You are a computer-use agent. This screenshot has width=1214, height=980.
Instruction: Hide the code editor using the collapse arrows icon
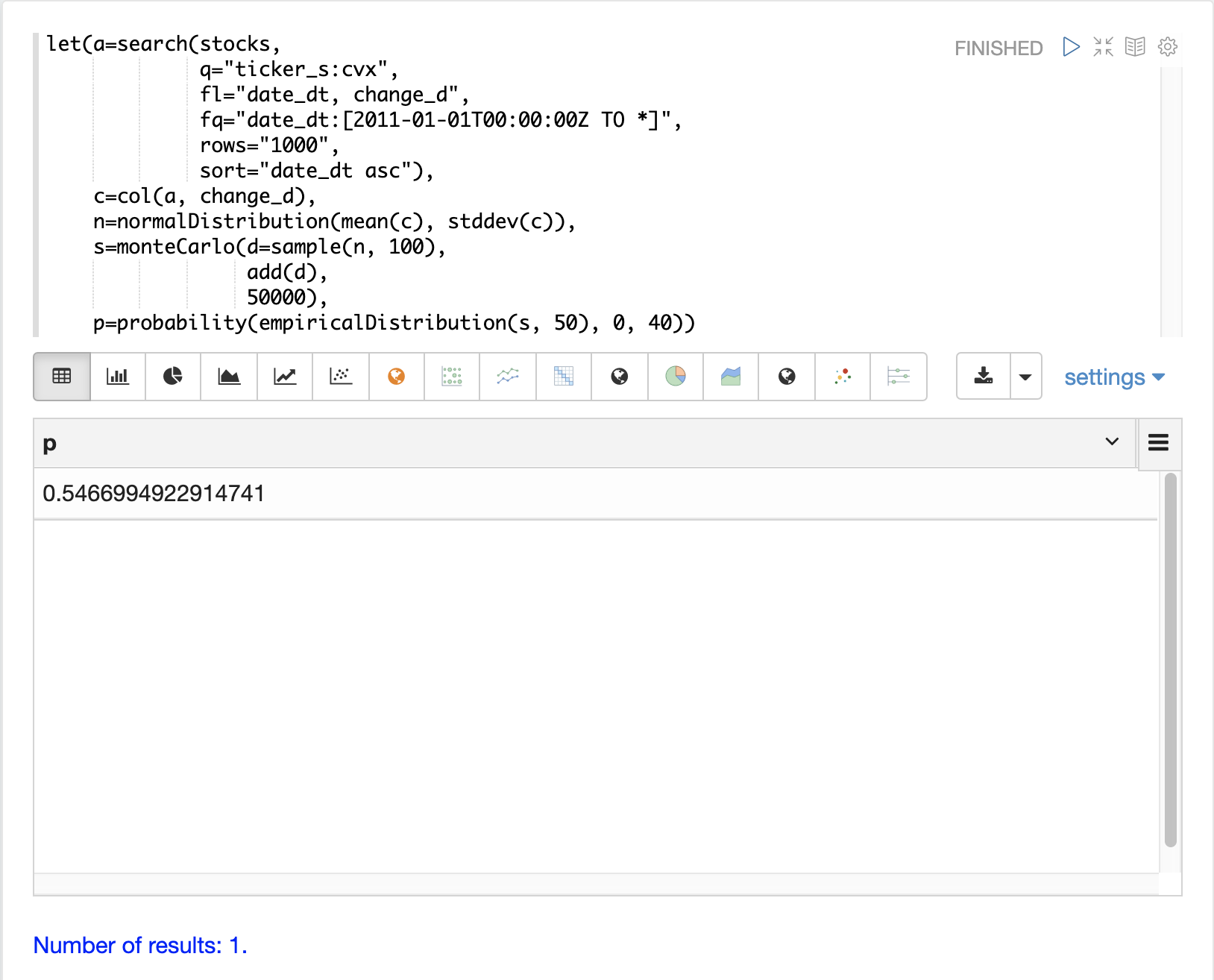pyautogui.click(x=1103, y=47)
